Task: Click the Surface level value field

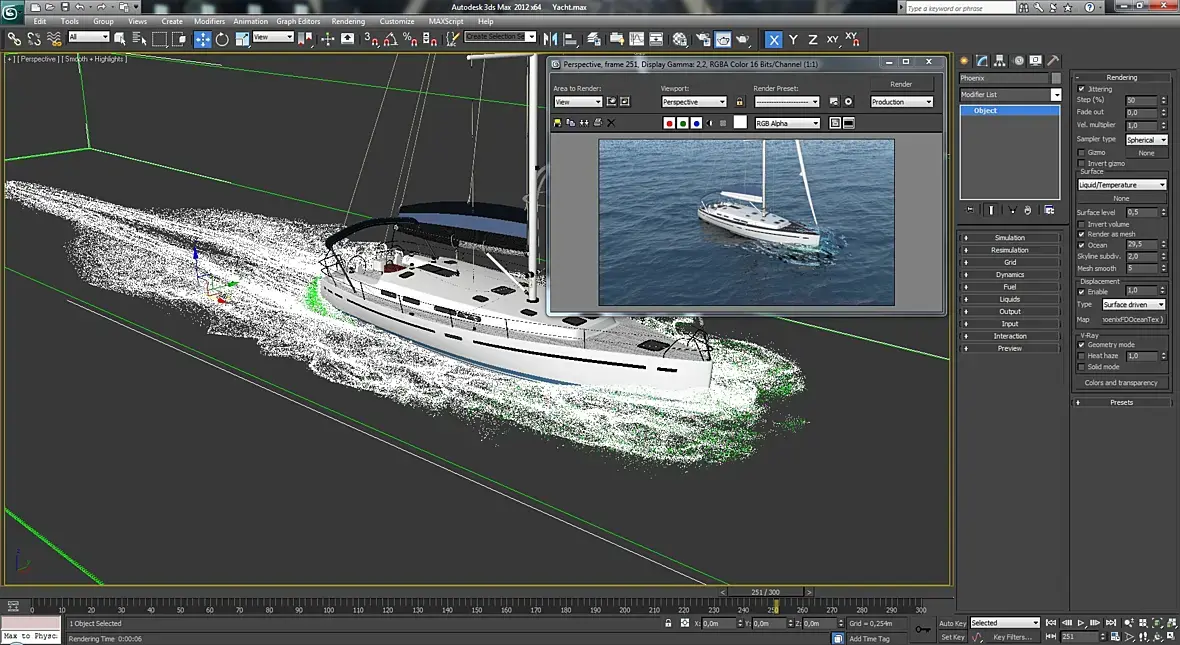Action: click(x=1140, y=212)
